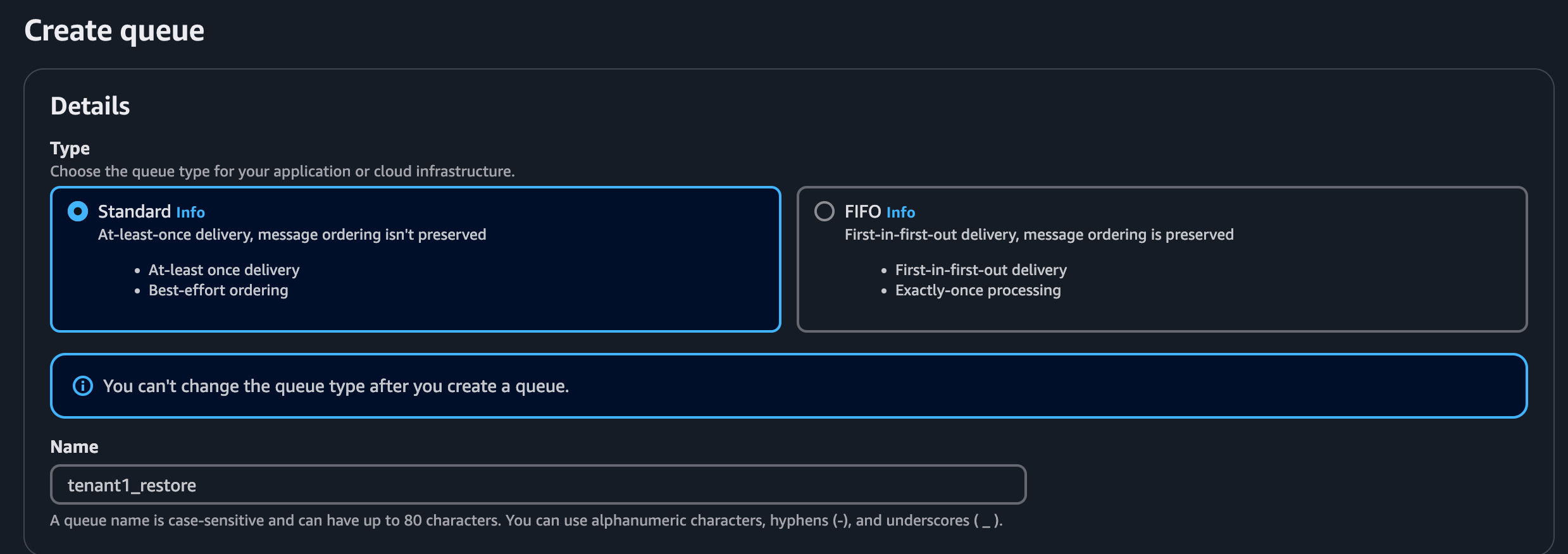The height and width of the screenshot is (554, 1568).
Task: Click the Name field label
Action: coord(74,447)
